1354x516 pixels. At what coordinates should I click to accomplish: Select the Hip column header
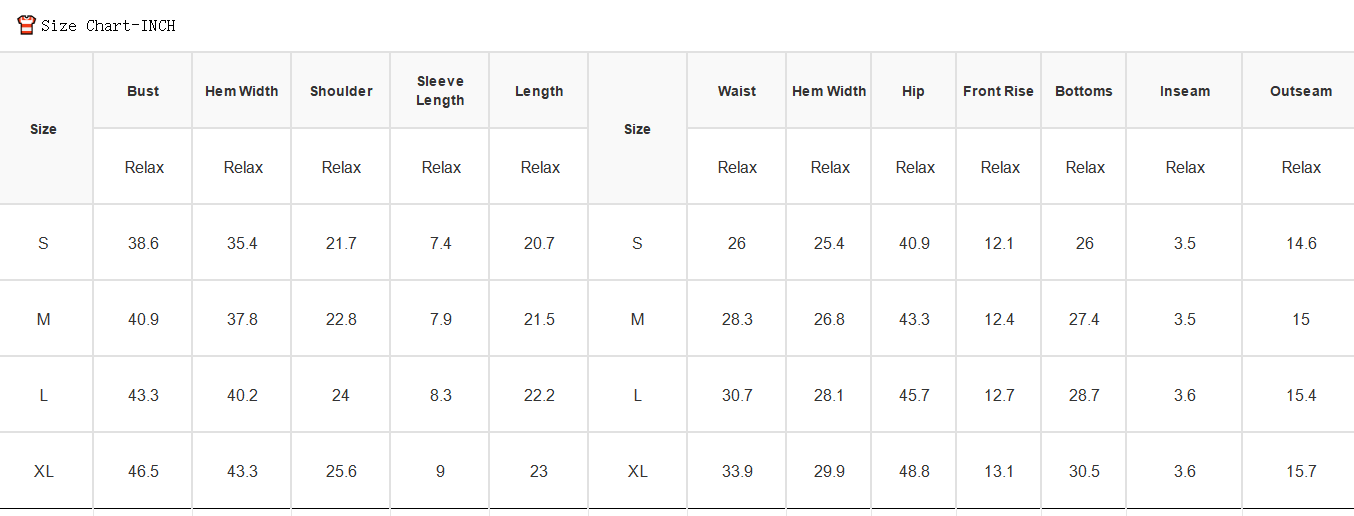[913, 91]
